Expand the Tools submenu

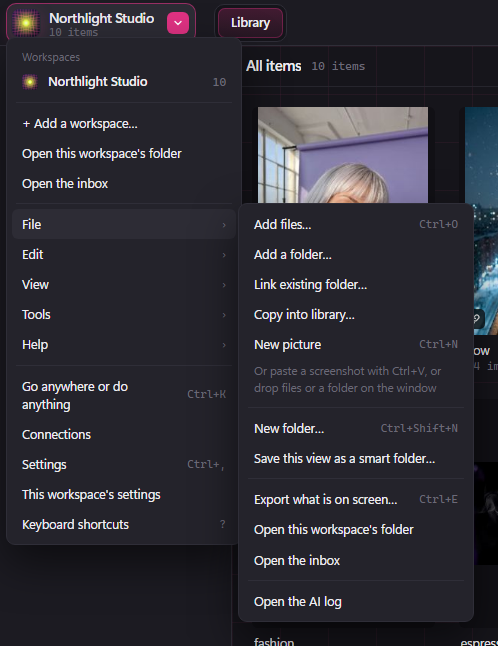point(124,315)
